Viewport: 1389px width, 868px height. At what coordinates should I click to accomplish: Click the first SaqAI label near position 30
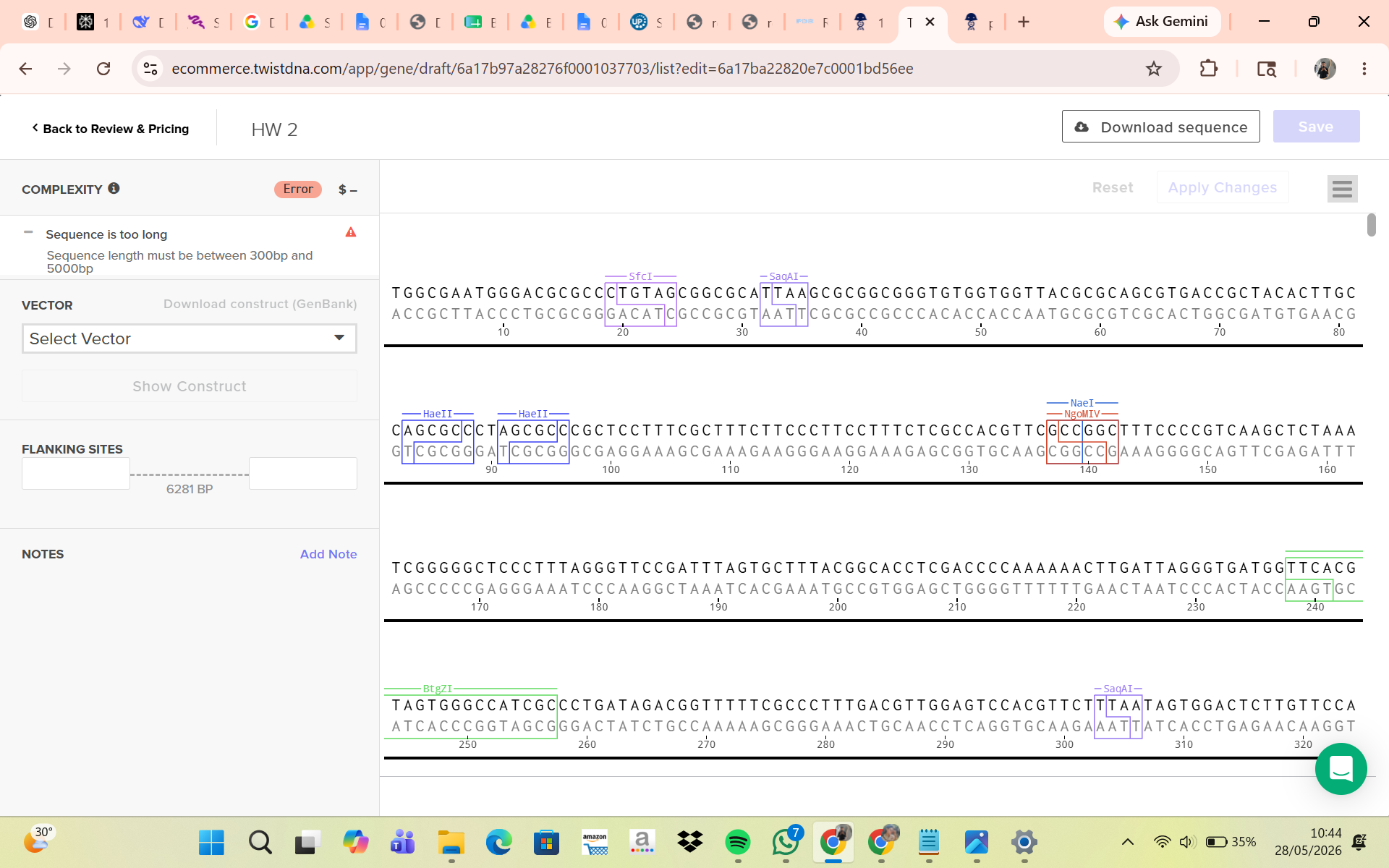click(783, 276)
